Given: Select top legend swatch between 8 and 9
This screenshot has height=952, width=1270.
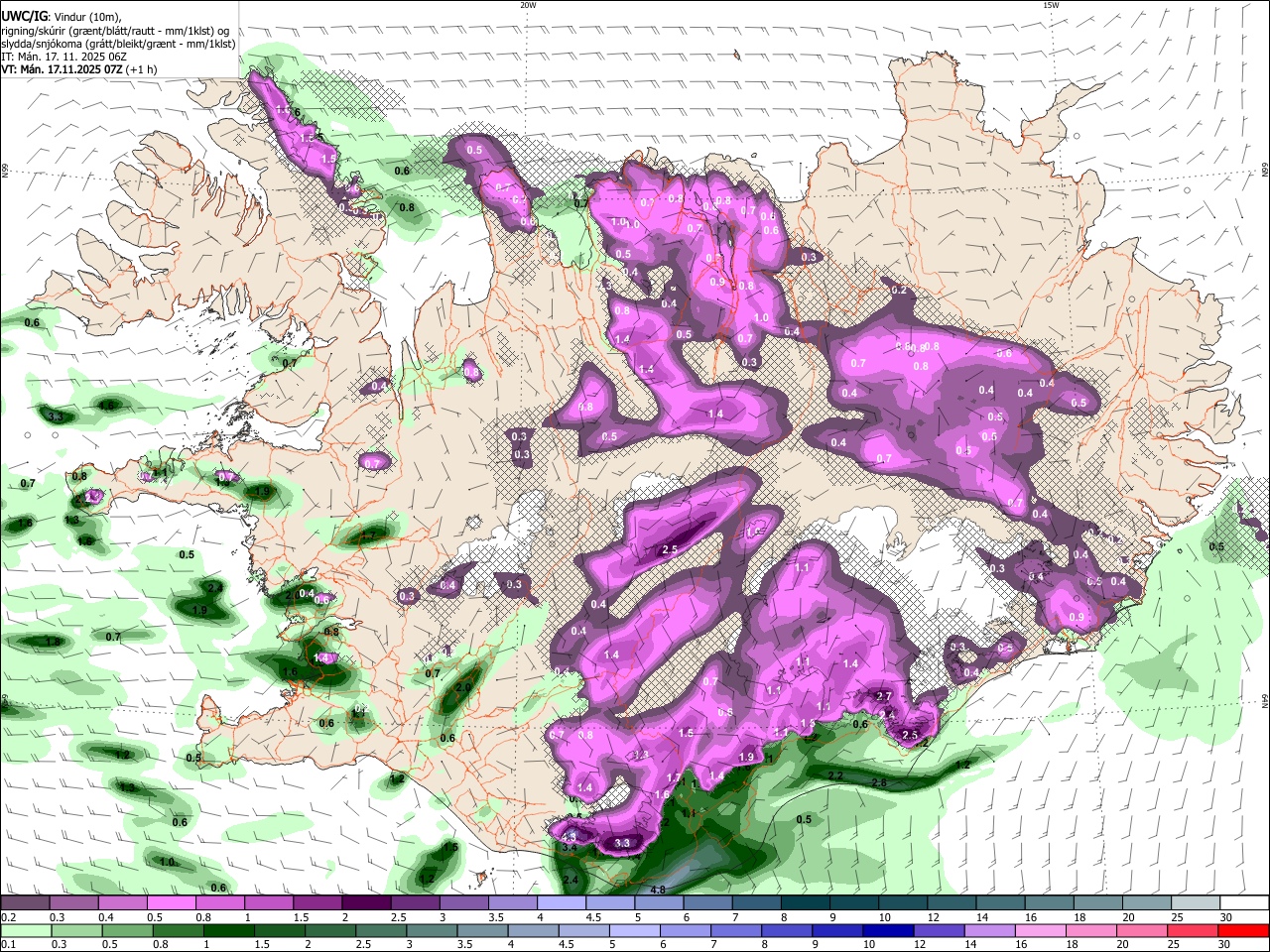Looking at the screenshot, I should pos(806,903).
